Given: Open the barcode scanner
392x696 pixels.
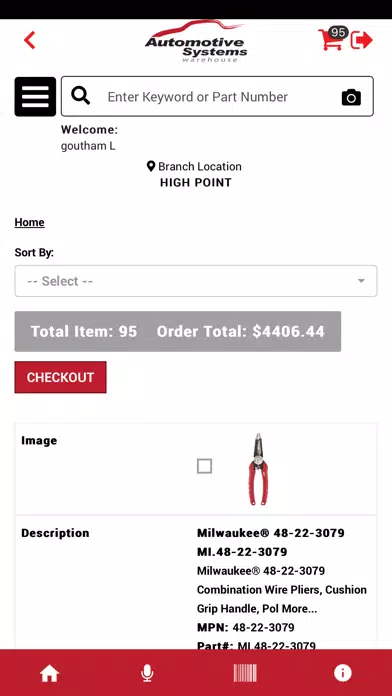Looking at the screenshot, I should click(245, 673).
